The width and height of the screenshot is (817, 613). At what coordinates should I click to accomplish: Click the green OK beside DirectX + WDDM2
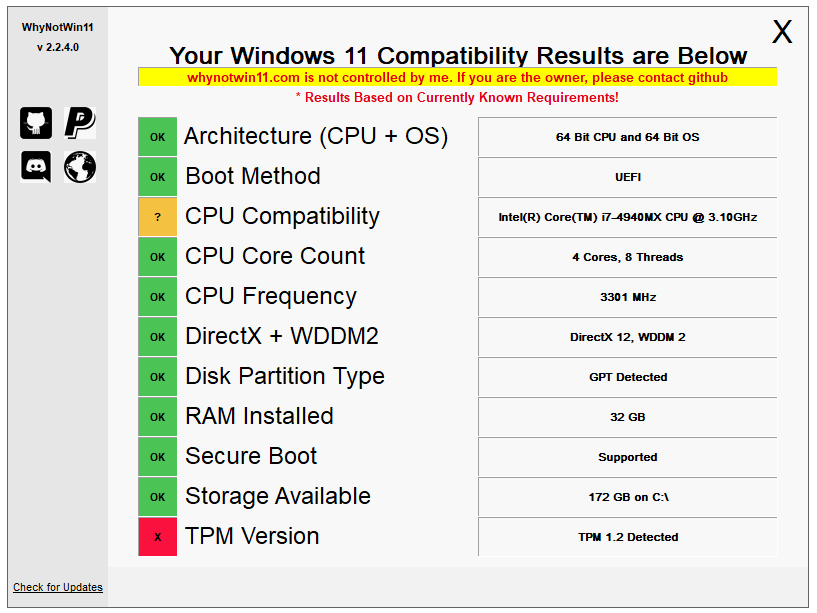pos(157,337)
